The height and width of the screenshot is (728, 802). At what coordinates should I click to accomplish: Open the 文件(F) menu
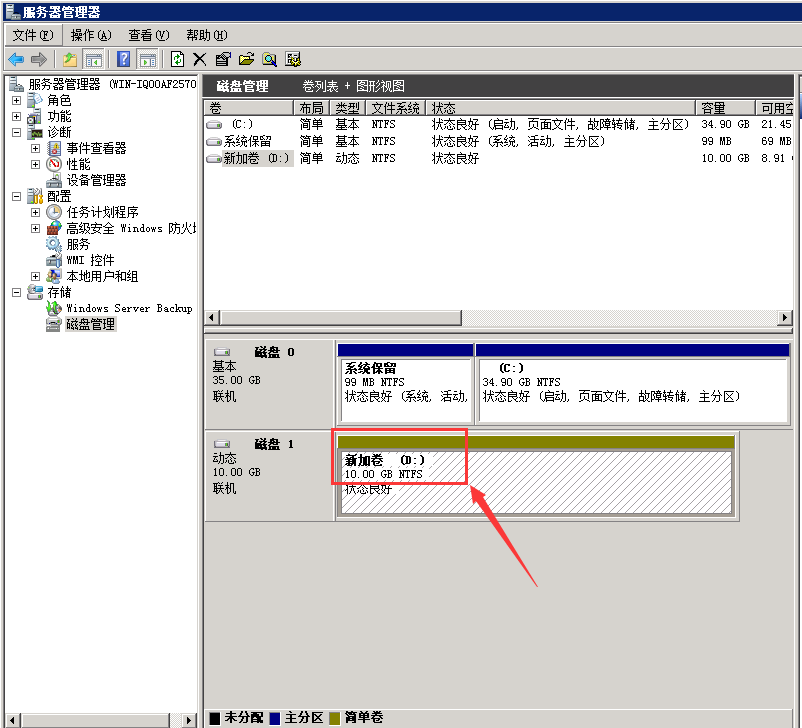(x=32, y=35)
